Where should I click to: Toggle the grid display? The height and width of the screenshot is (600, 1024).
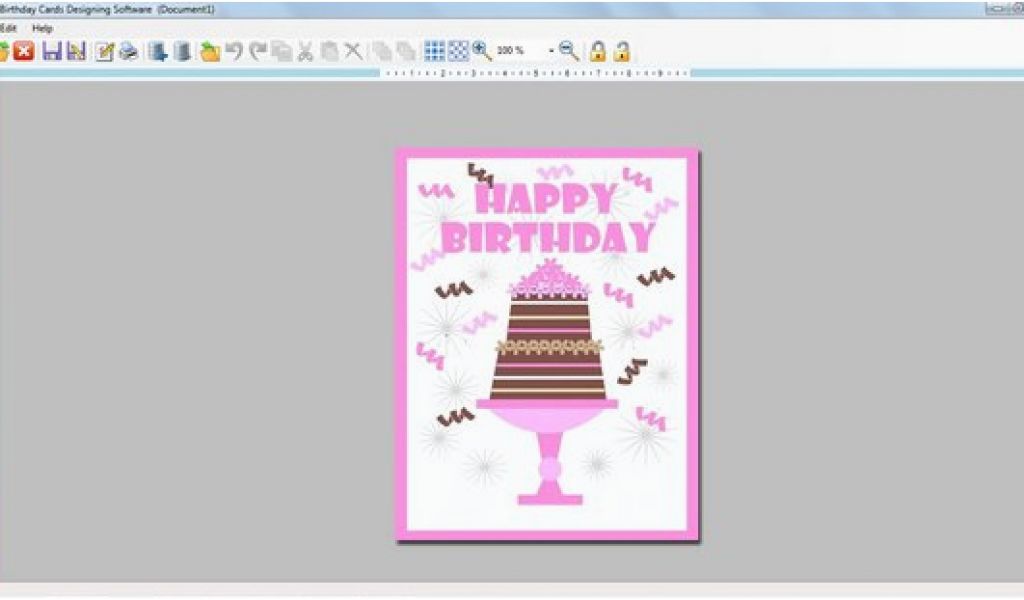[x=434, y=51]
